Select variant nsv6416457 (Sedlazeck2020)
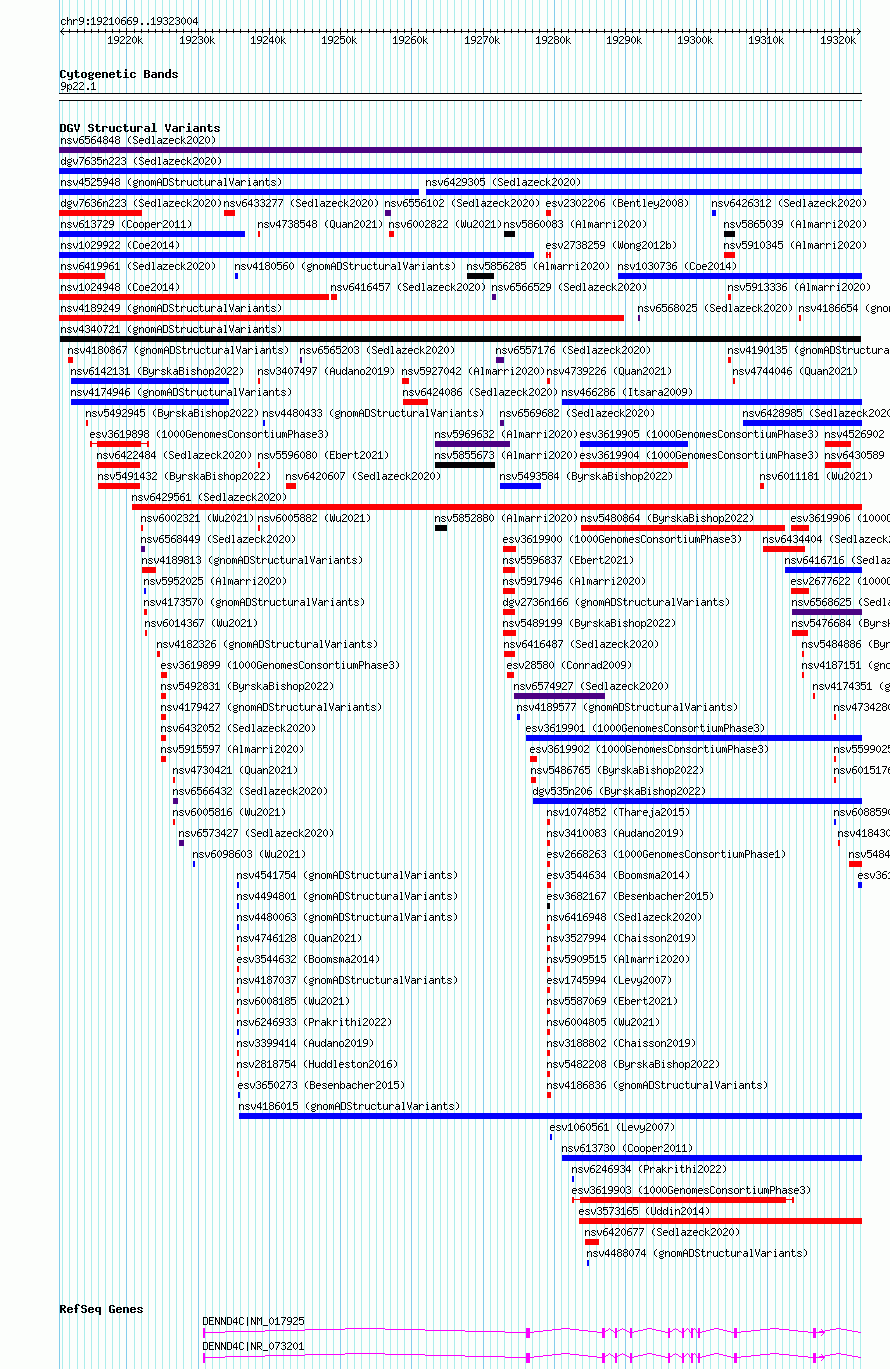 click(408, 287)
